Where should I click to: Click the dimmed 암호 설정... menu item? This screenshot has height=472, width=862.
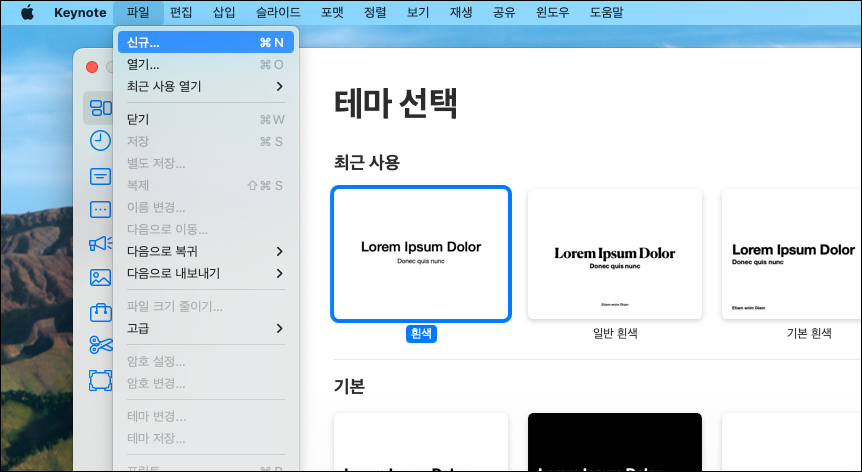pyautogui.click(x=206, y=361)
